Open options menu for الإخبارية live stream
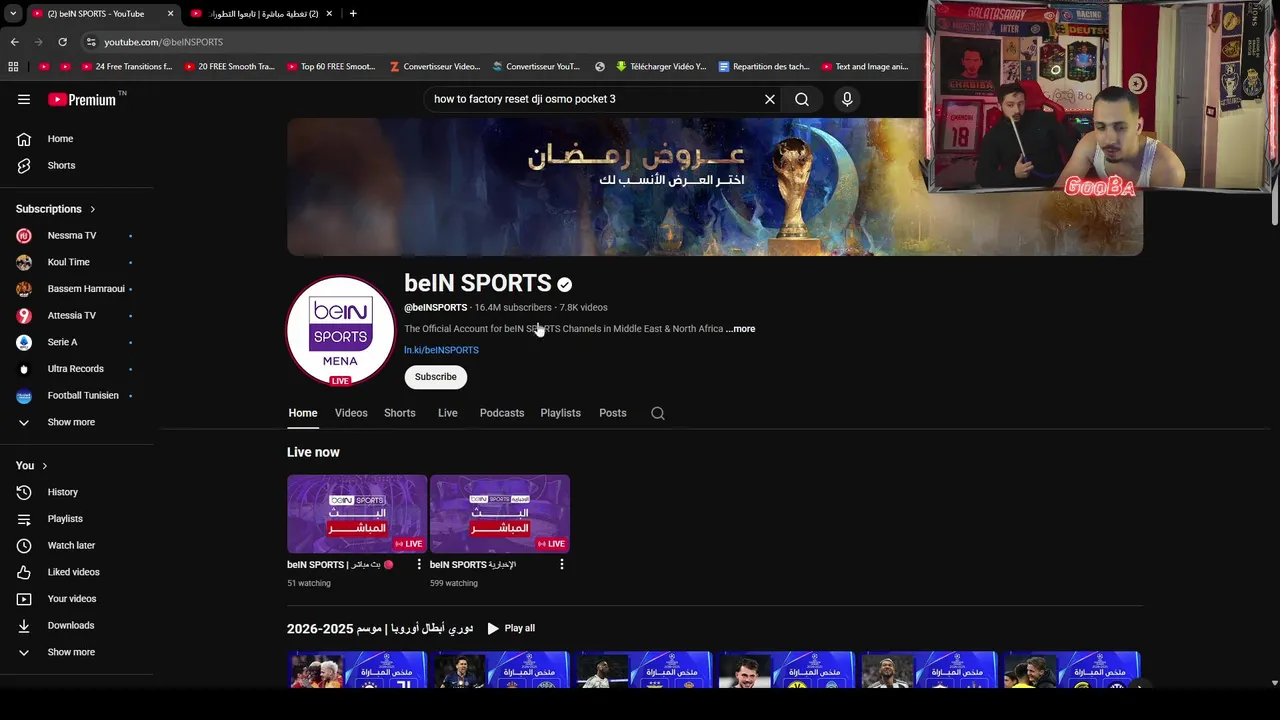This screenshot has width=1280, height=720. coord(562,565)
